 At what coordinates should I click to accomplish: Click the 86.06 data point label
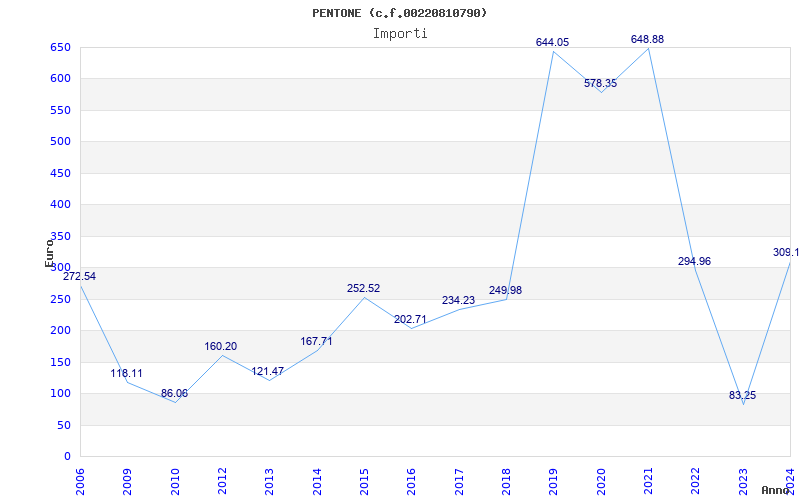tap(174, 393)
